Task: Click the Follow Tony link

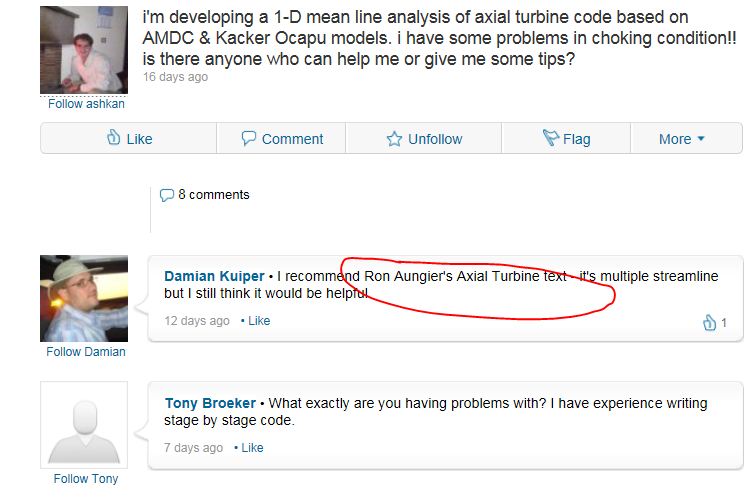Action: pyautogui.click(x=86, y=479)
